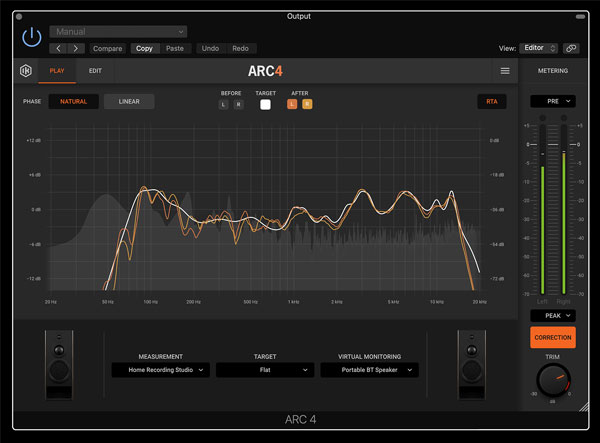The width and height of the screenshot is (600, 443).
Task: Open Virtual Monitoring Portable BT Speaker dropdown
Action: point(370,370)
